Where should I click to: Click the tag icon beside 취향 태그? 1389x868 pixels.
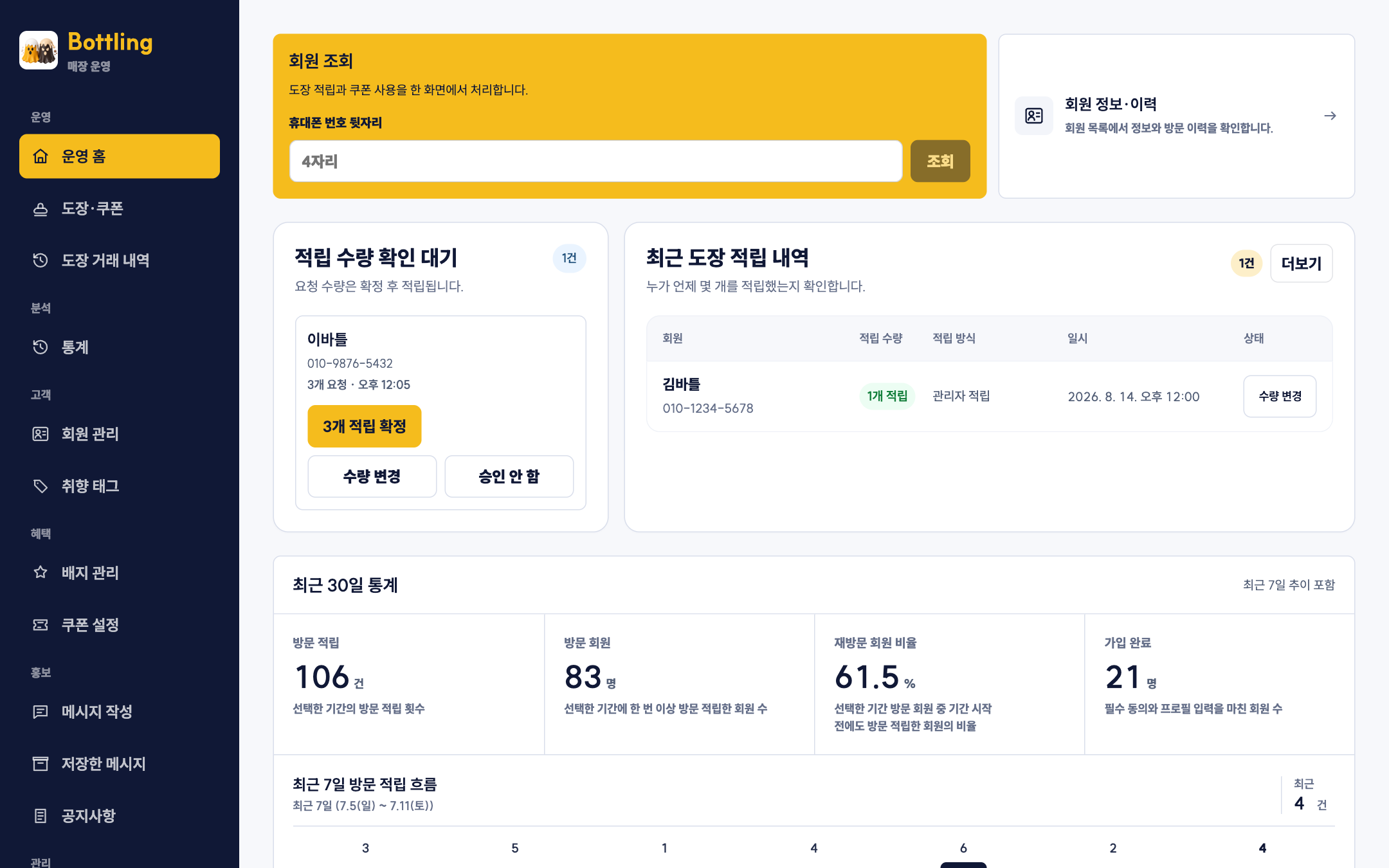coord(41,486)
